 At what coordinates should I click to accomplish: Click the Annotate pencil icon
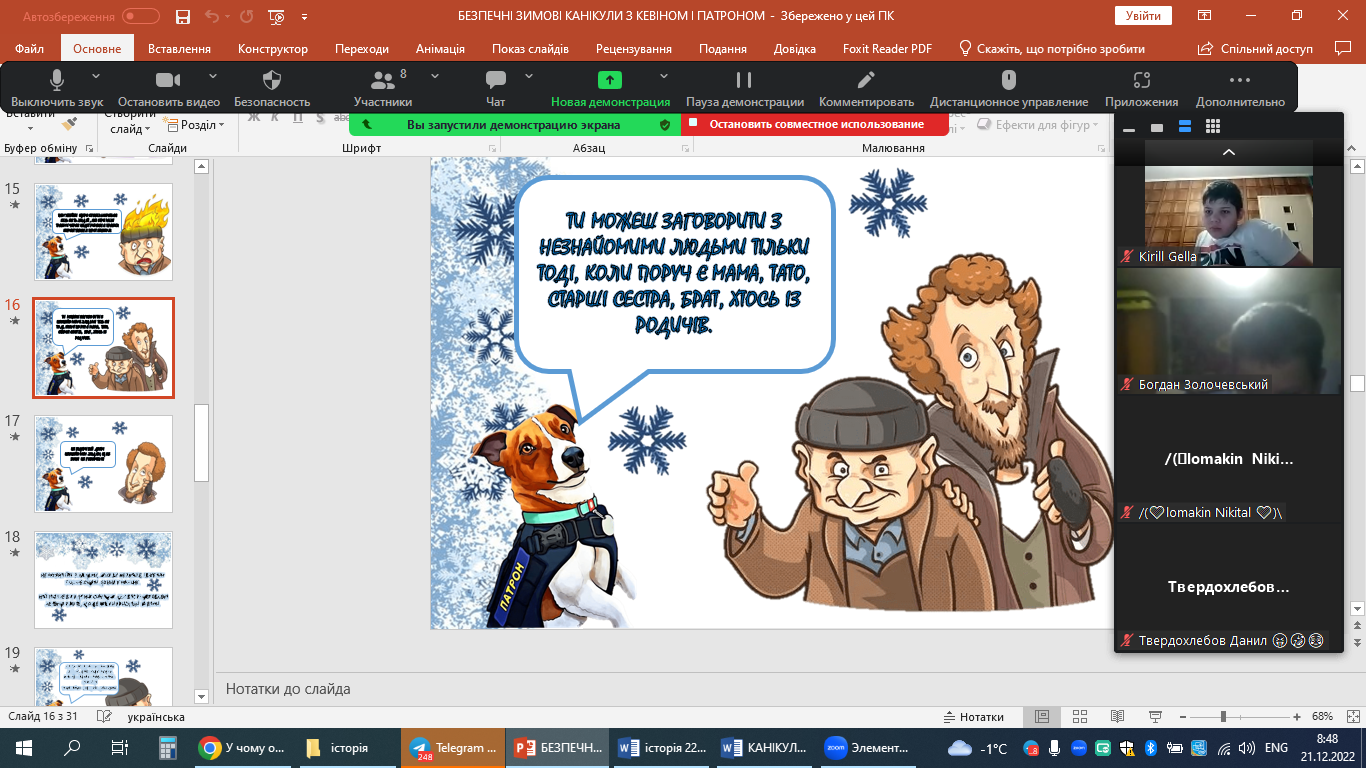866,81
